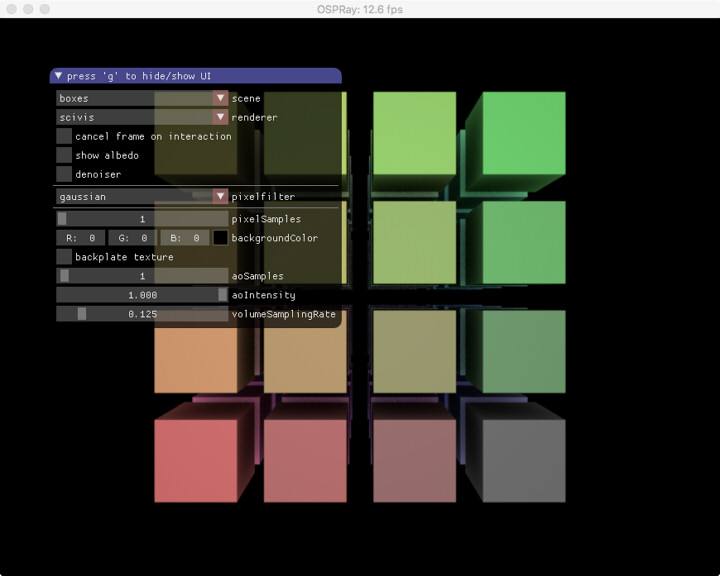Image resolution: width=720 pixels, height=576 pixels.
Task: Minimize the OSPRay window
Action: (x=28, y=9)
